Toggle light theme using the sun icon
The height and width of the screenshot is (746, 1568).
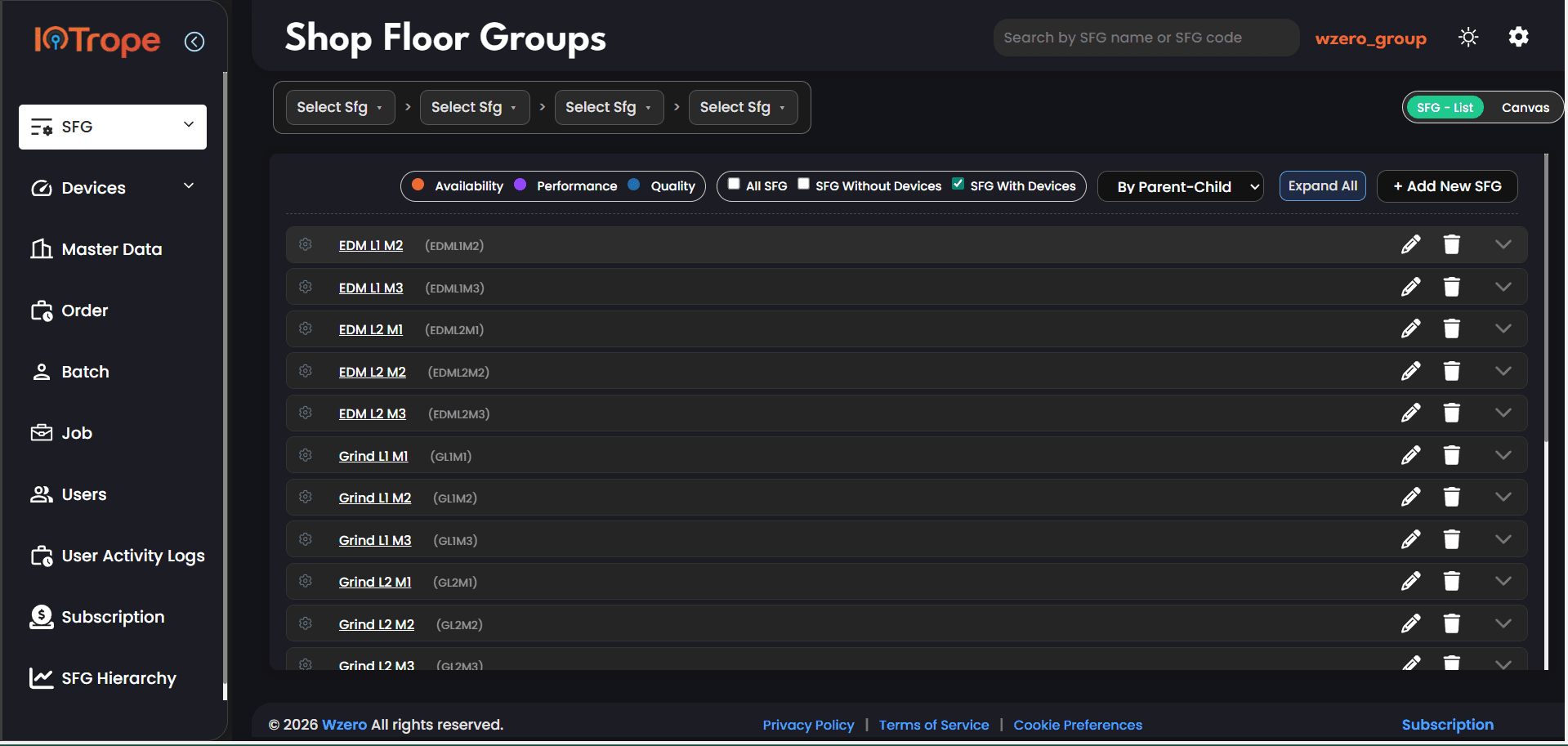[x=1468, y=37]
